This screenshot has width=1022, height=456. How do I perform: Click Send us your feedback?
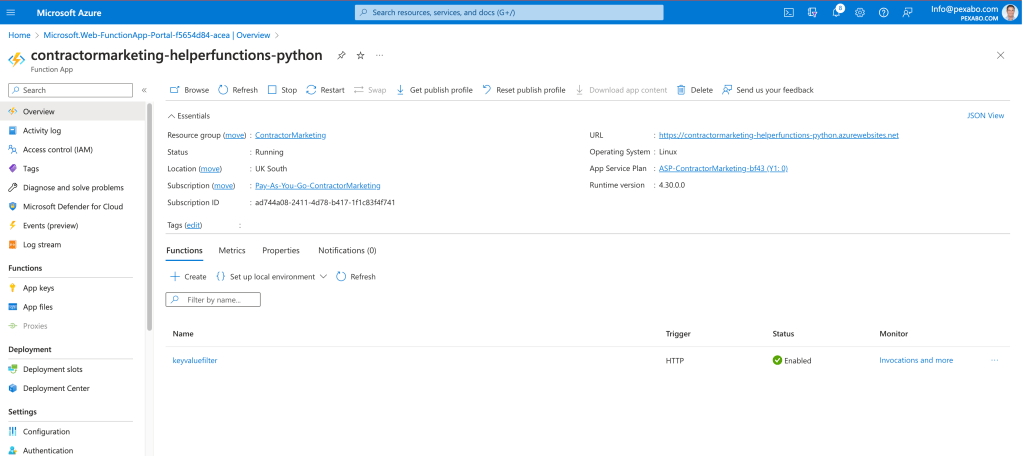(768, 90)
